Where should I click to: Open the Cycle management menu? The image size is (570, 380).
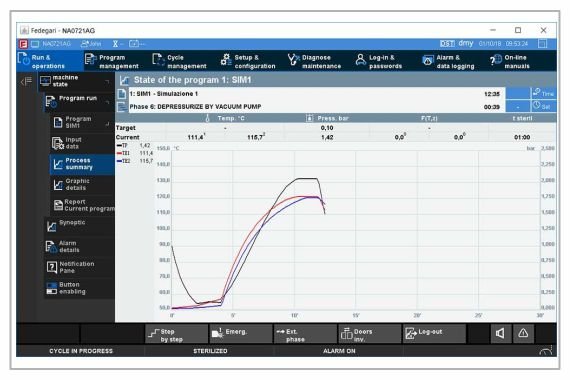180,61
